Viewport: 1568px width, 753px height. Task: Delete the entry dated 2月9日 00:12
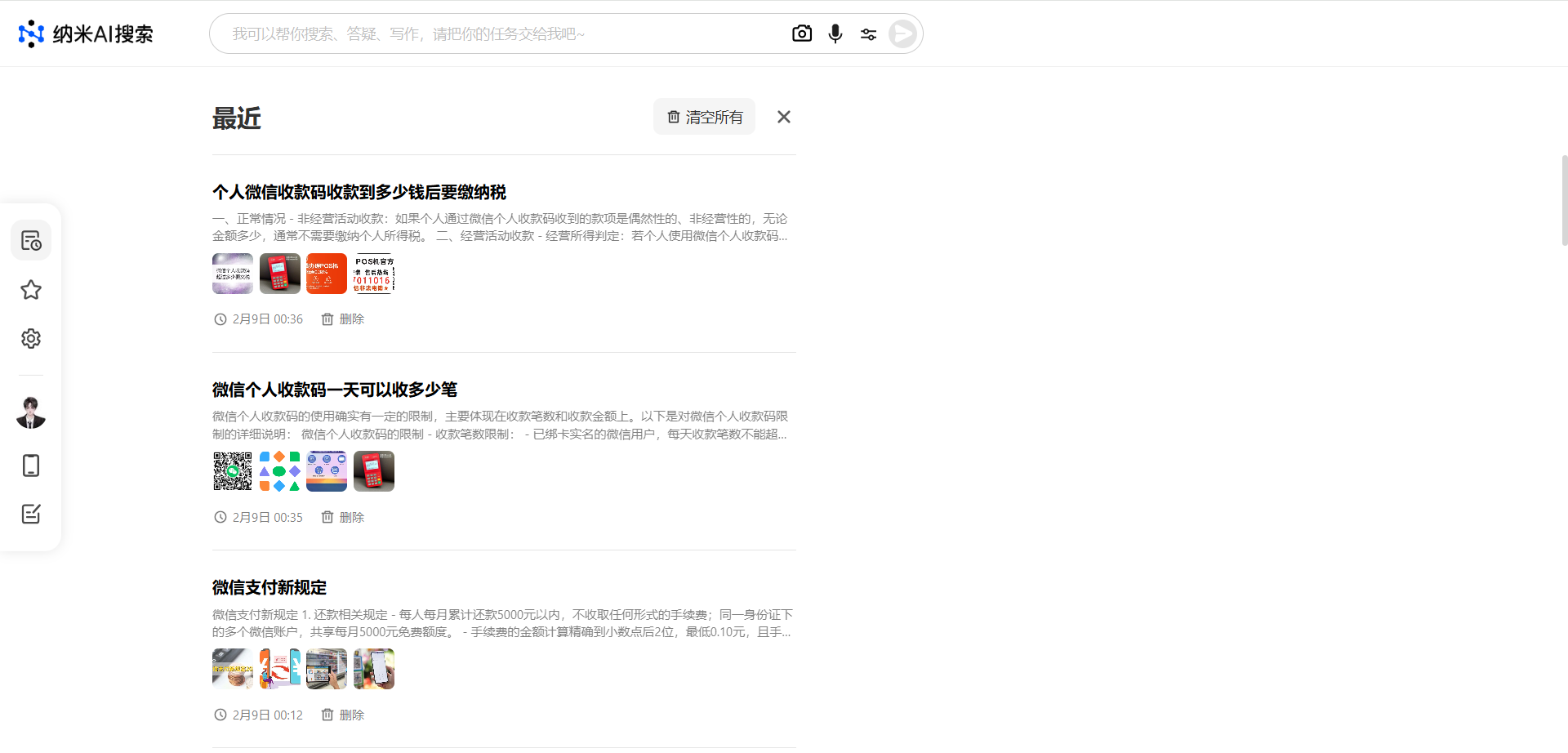pos(343,715)
